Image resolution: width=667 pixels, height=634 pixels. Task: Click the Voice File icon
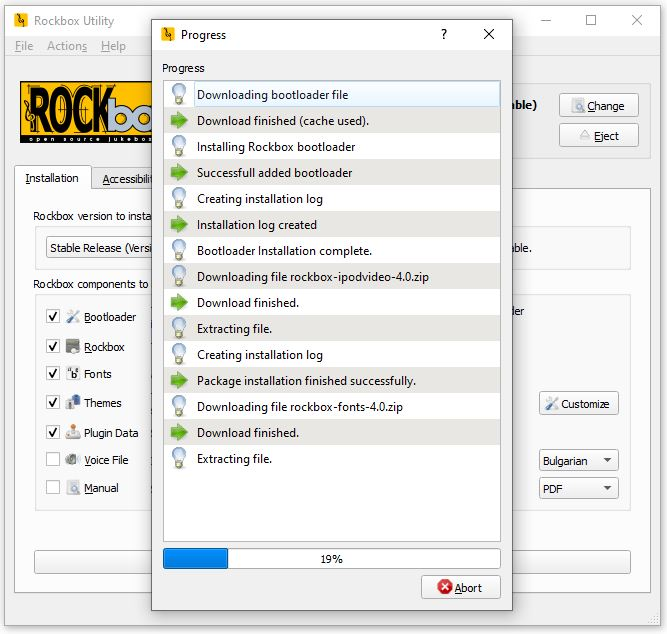tap(73, 460)
